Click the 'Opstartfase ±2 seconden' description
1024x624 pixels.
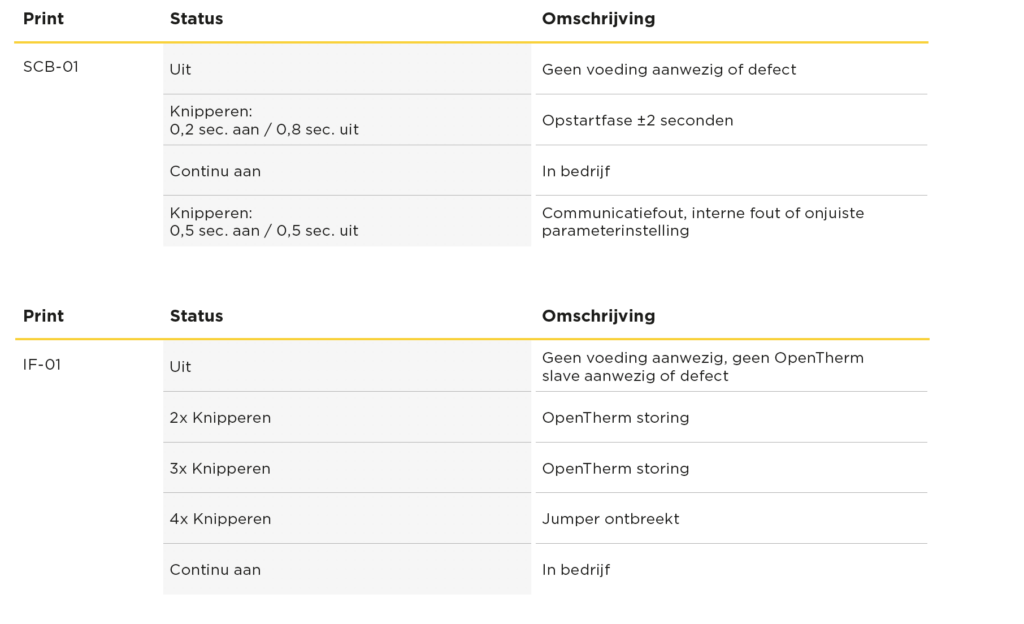637,120
